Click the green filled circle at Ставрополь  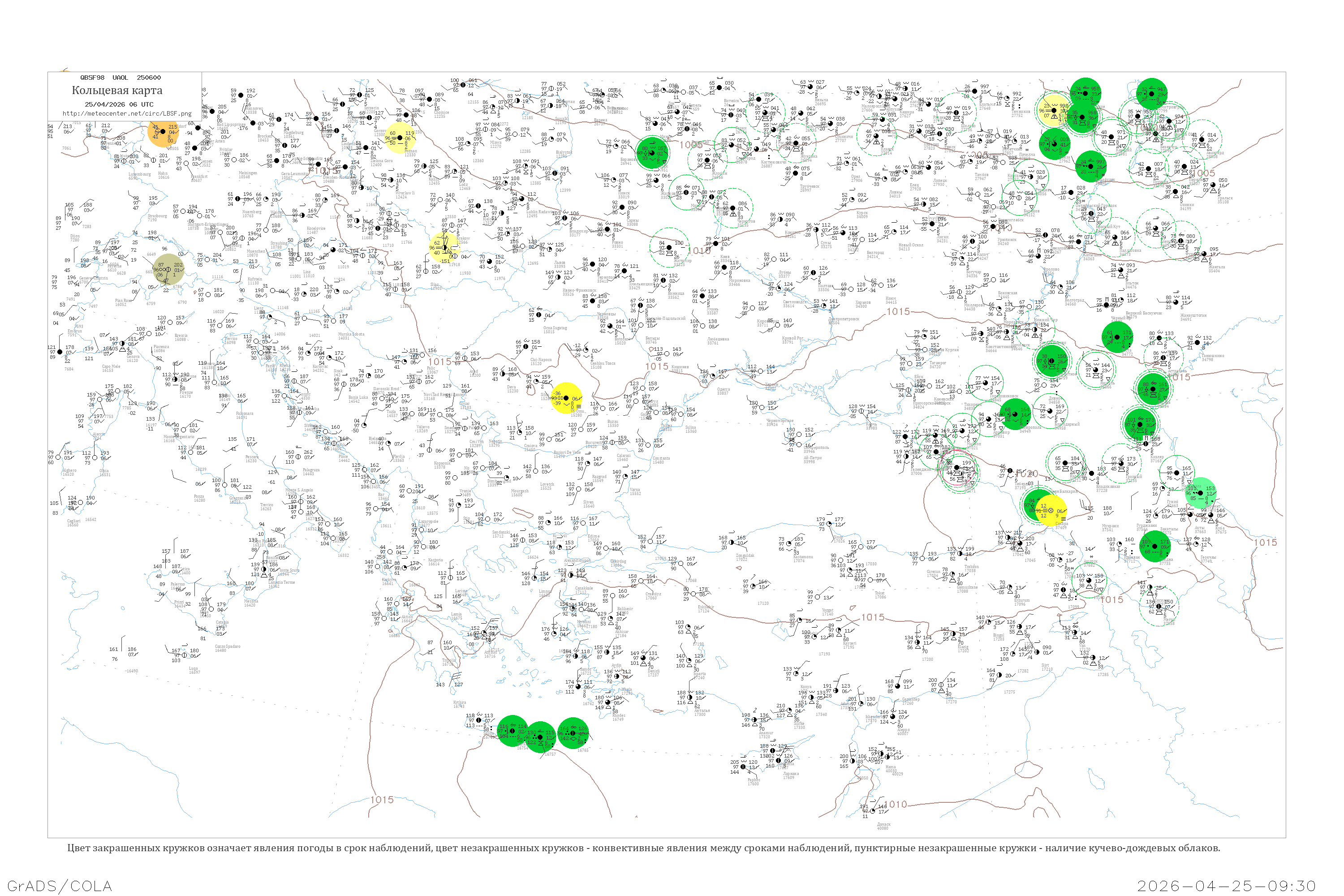point(1015,414)
